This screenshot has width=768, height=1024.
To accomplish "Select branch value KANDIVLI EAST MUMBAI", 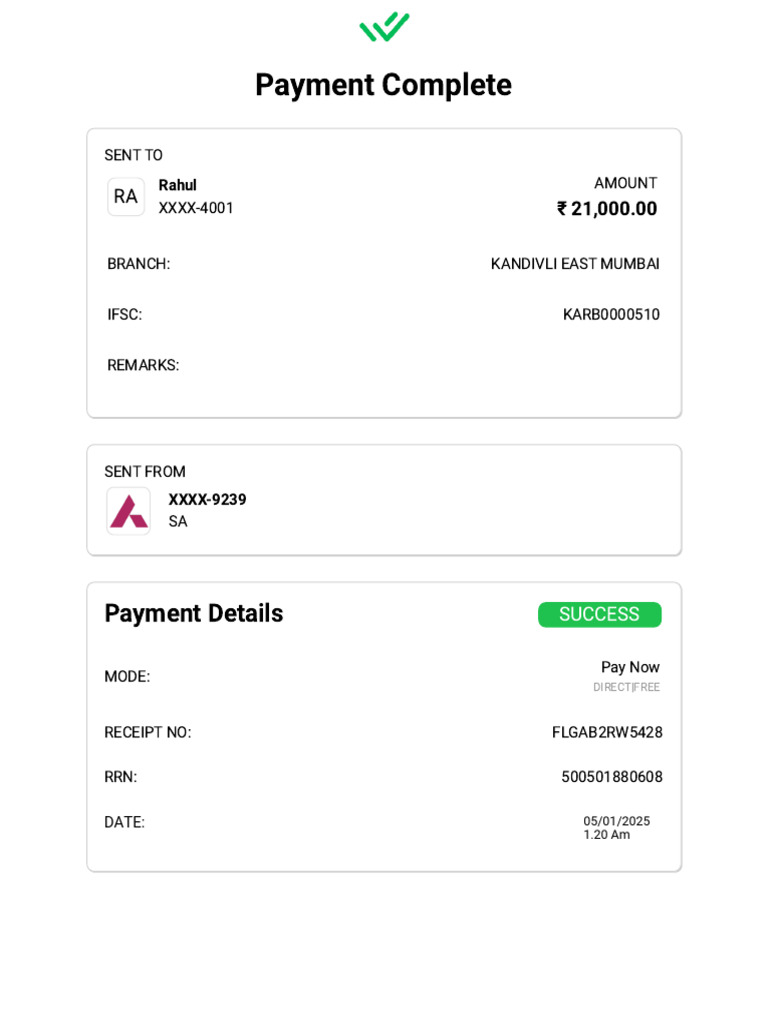I will tap(575, 264).
